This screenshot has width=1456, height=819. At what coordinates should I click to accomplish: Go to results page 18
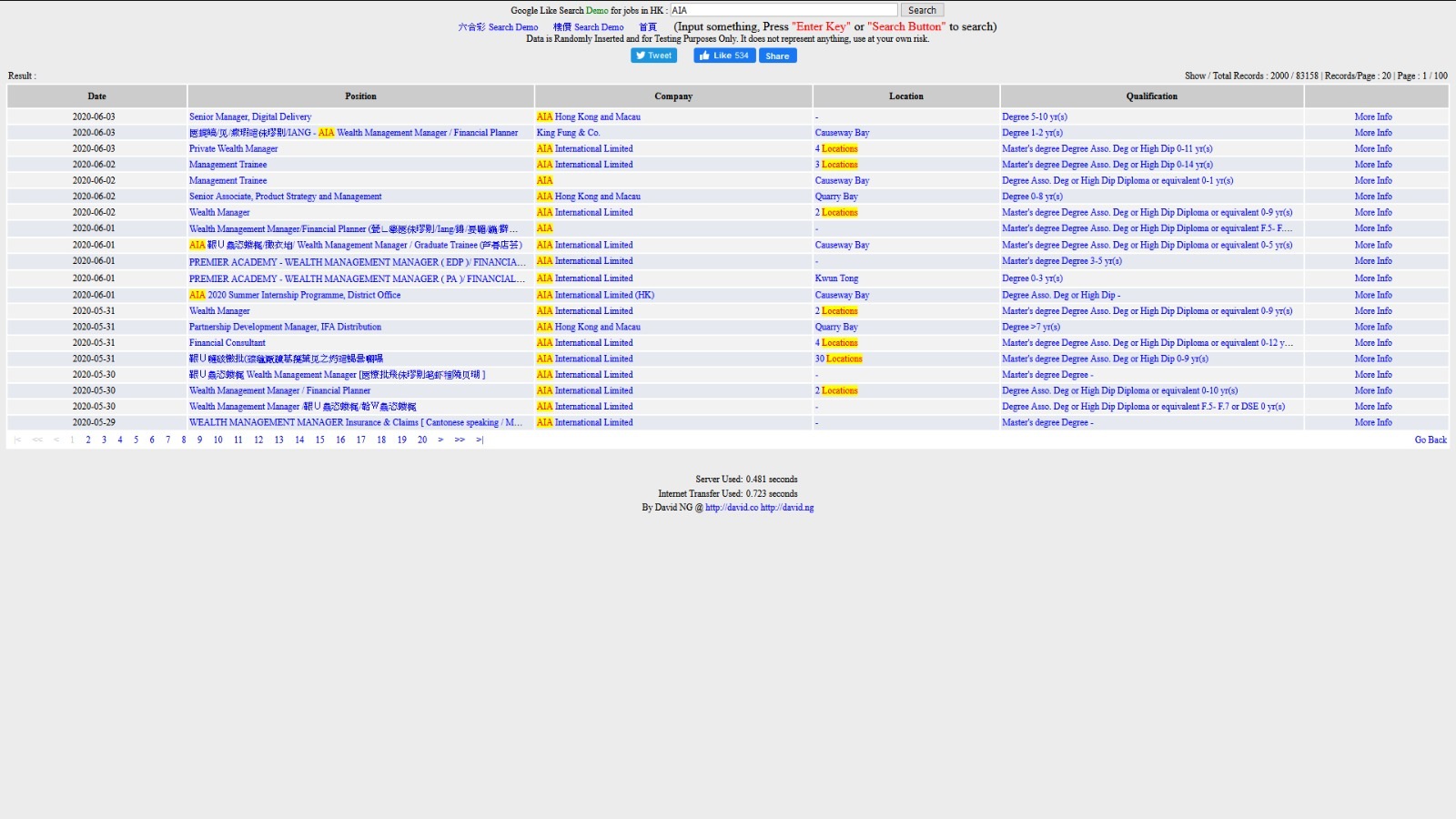pos(381,440)
